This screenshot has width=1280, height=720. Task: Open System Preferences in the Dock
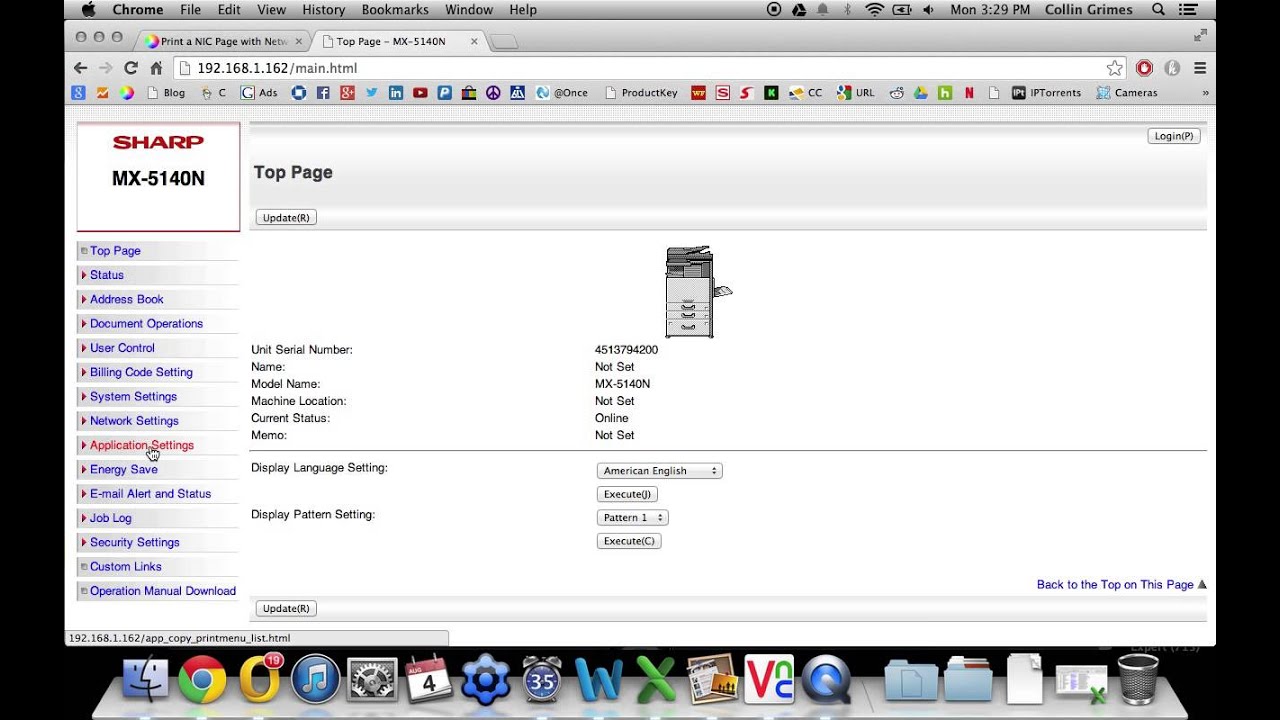372,682
